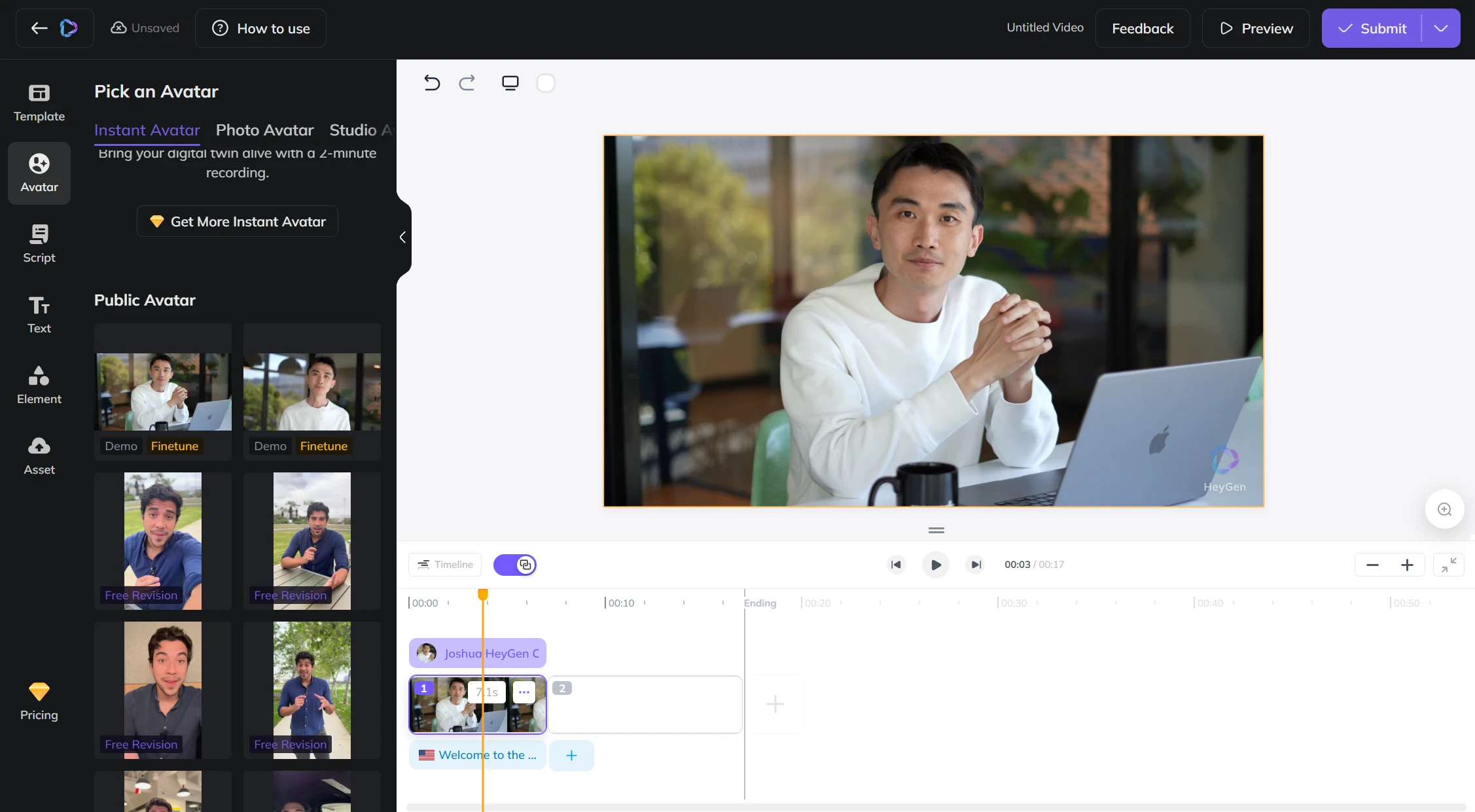The image size is (1475, 812).
Task: Collapse the timeline with shrink arrows icon
Action: pos(1448,565)
